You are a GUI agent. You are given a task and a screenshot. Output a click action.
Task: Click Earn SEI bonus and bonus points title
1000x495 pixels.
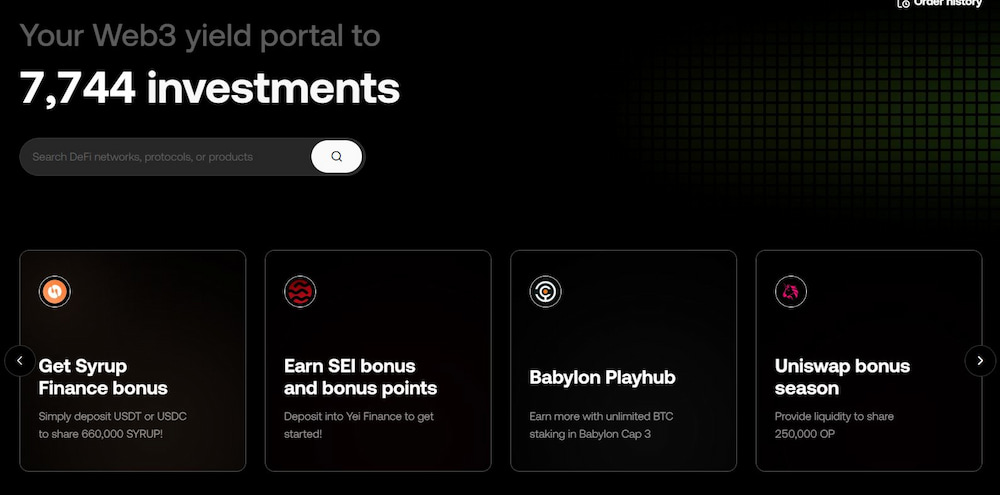click(x=360, y=377)
